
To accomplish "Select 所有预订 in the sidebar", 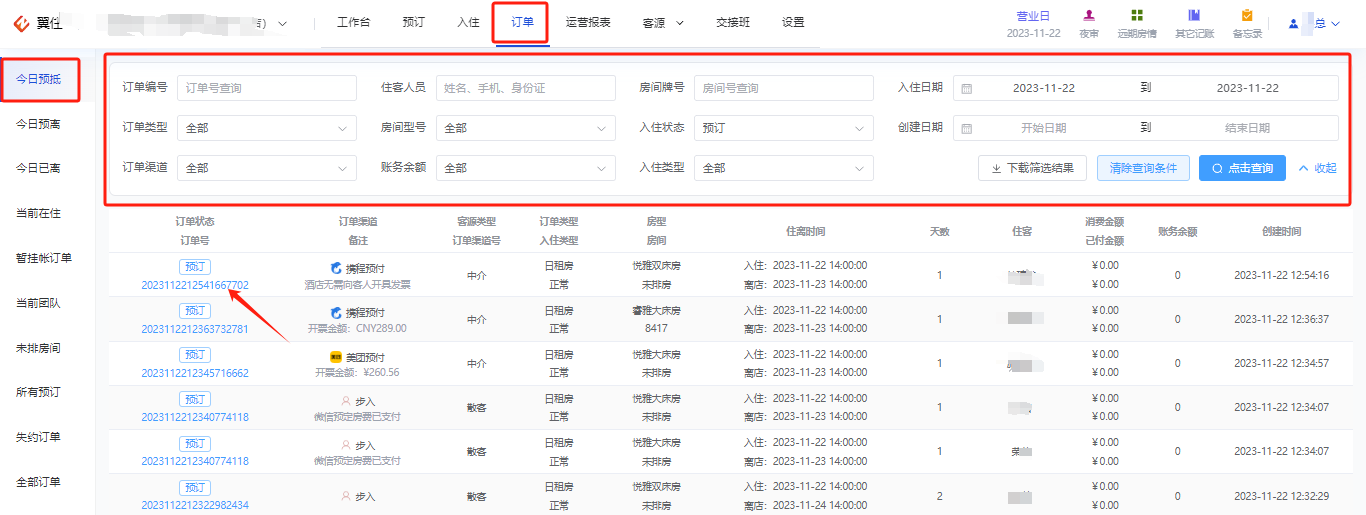I will tap(38, 392).
